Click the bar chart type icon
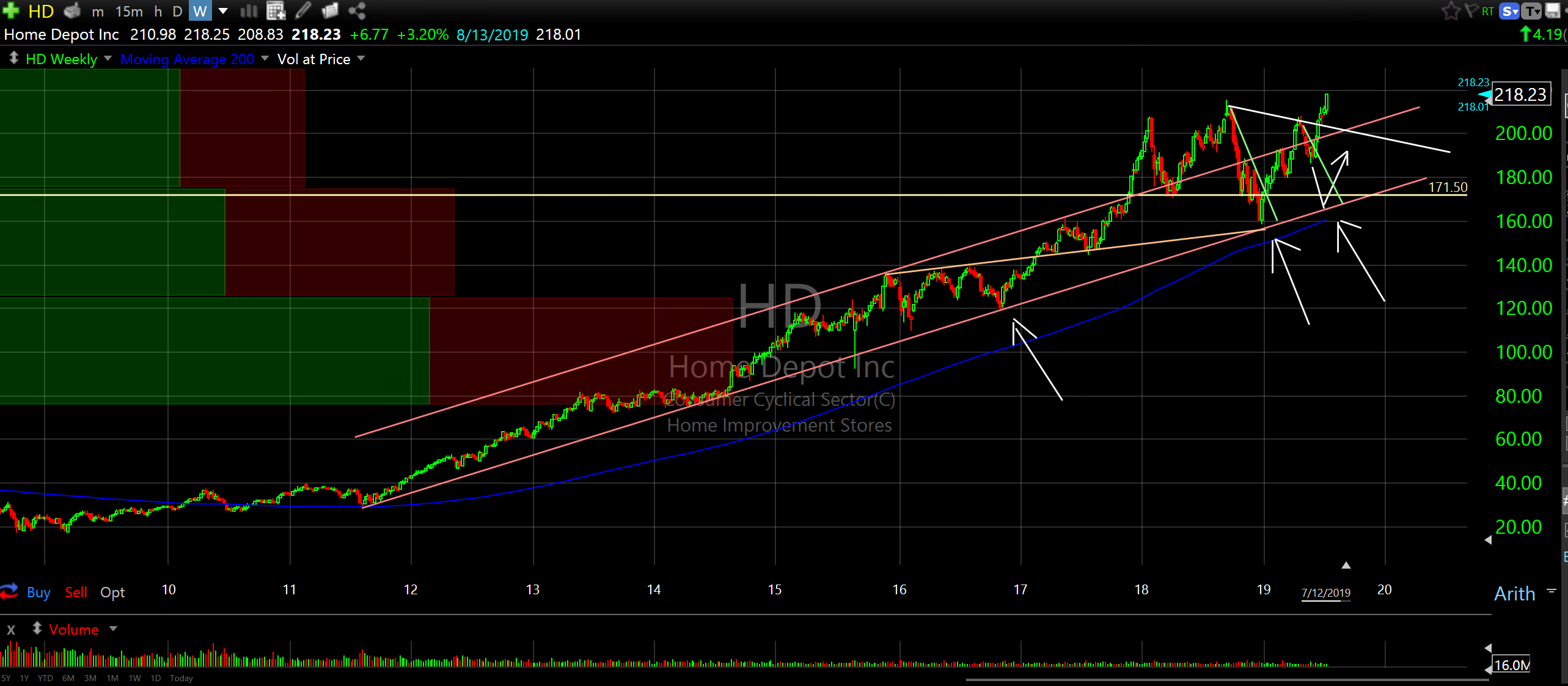The width and height of the screenshot is (1568, 686). pos(249,10)
